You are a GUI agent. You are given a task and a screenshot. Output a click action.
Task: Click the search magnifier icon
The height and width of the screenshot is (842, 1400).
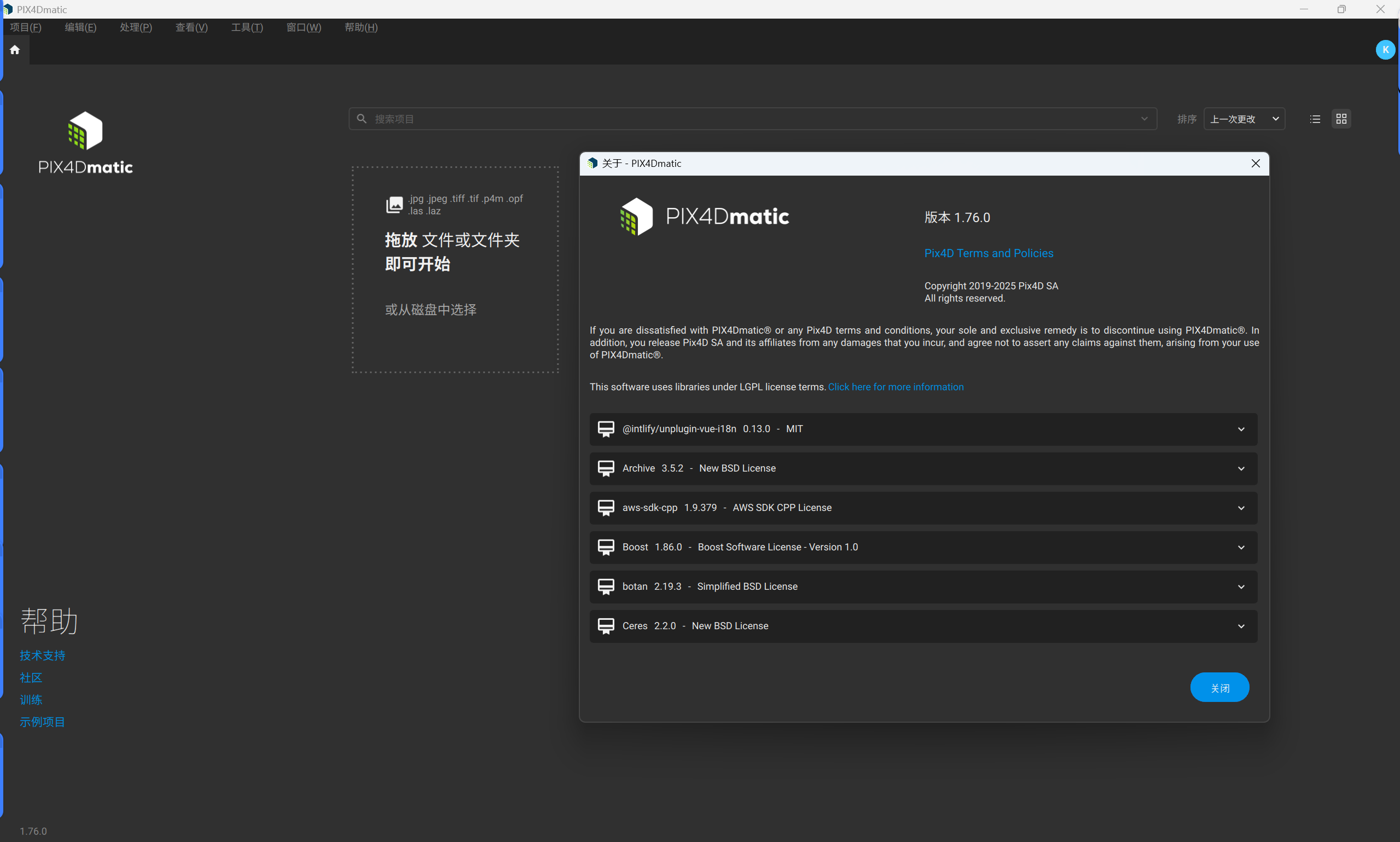(x=361, y=119)
